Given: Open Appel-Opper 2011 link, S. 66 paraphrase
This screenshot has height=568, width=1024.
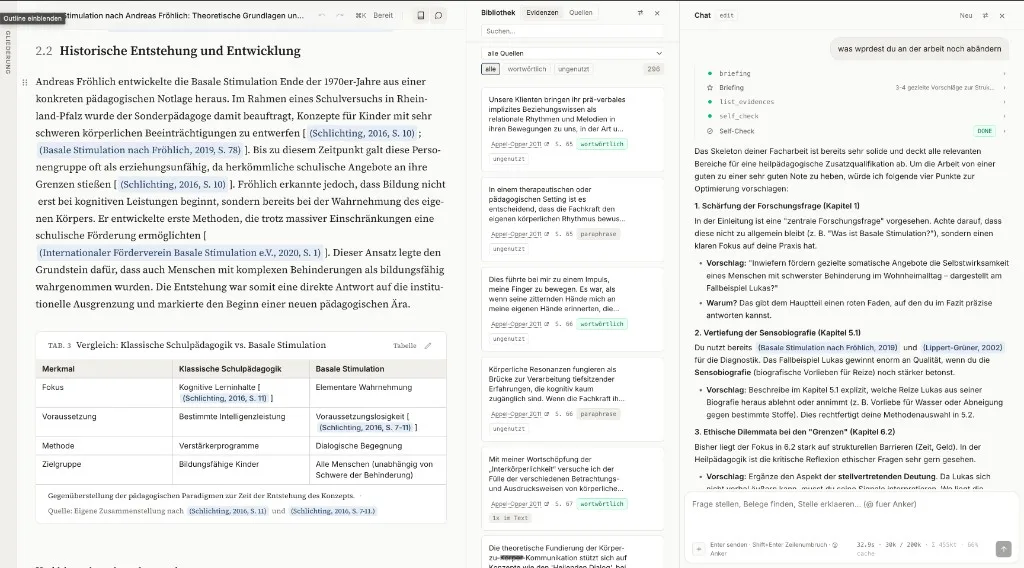Looking at the screenshot, I should [x=520, y=414].
